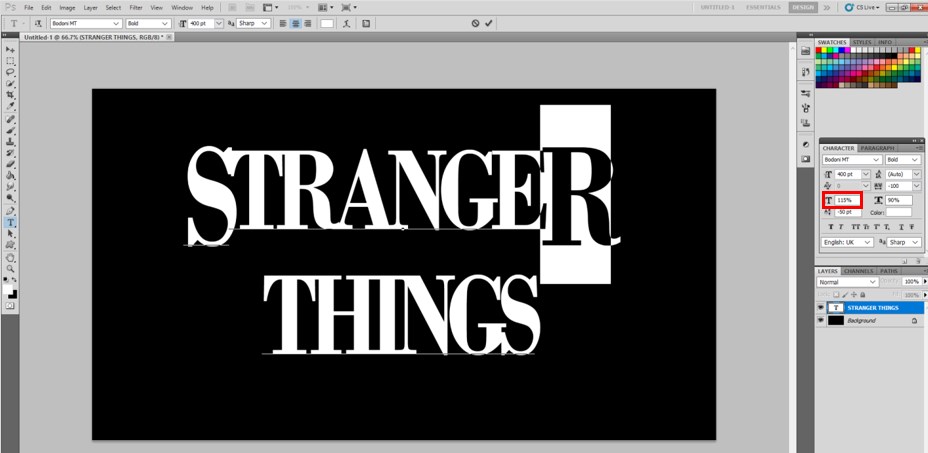
Task: Select the History Brush tool
Action: pyautogui.click(x=10, y=153)
